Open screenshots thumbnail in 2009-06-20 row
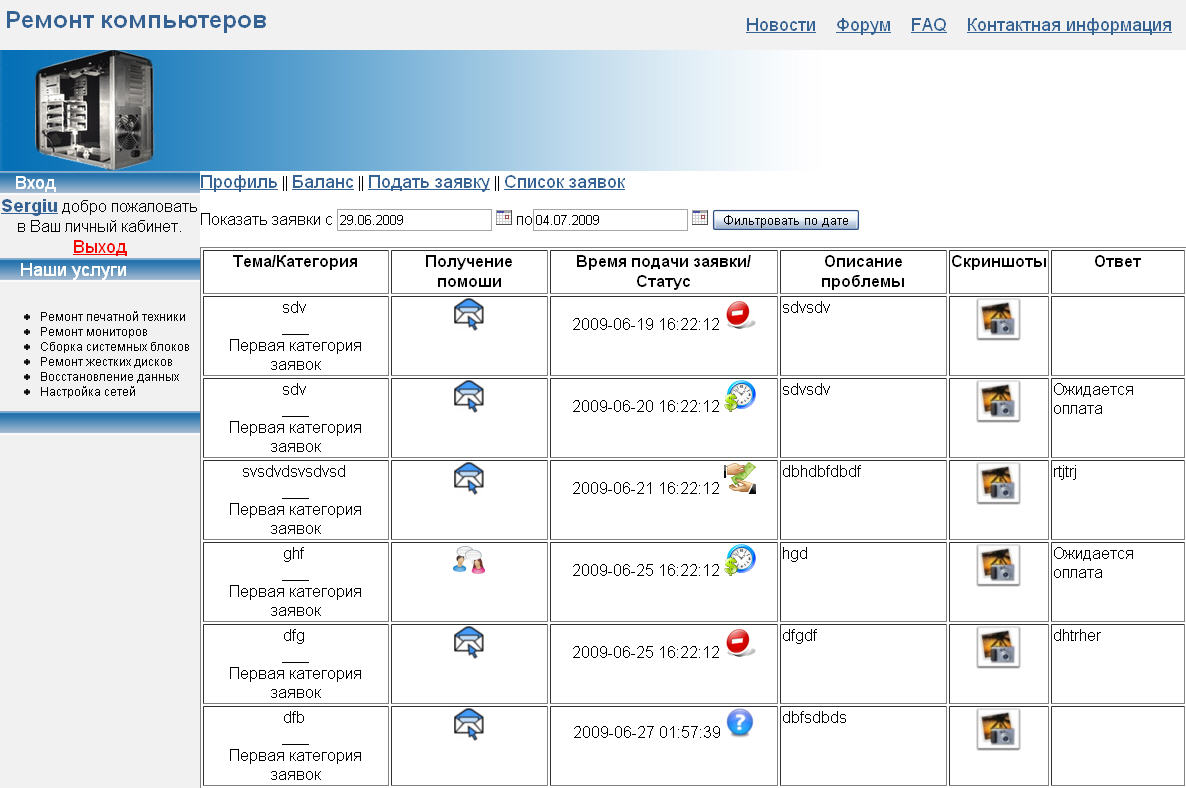The image size is (1186, 788). [998, 401]
